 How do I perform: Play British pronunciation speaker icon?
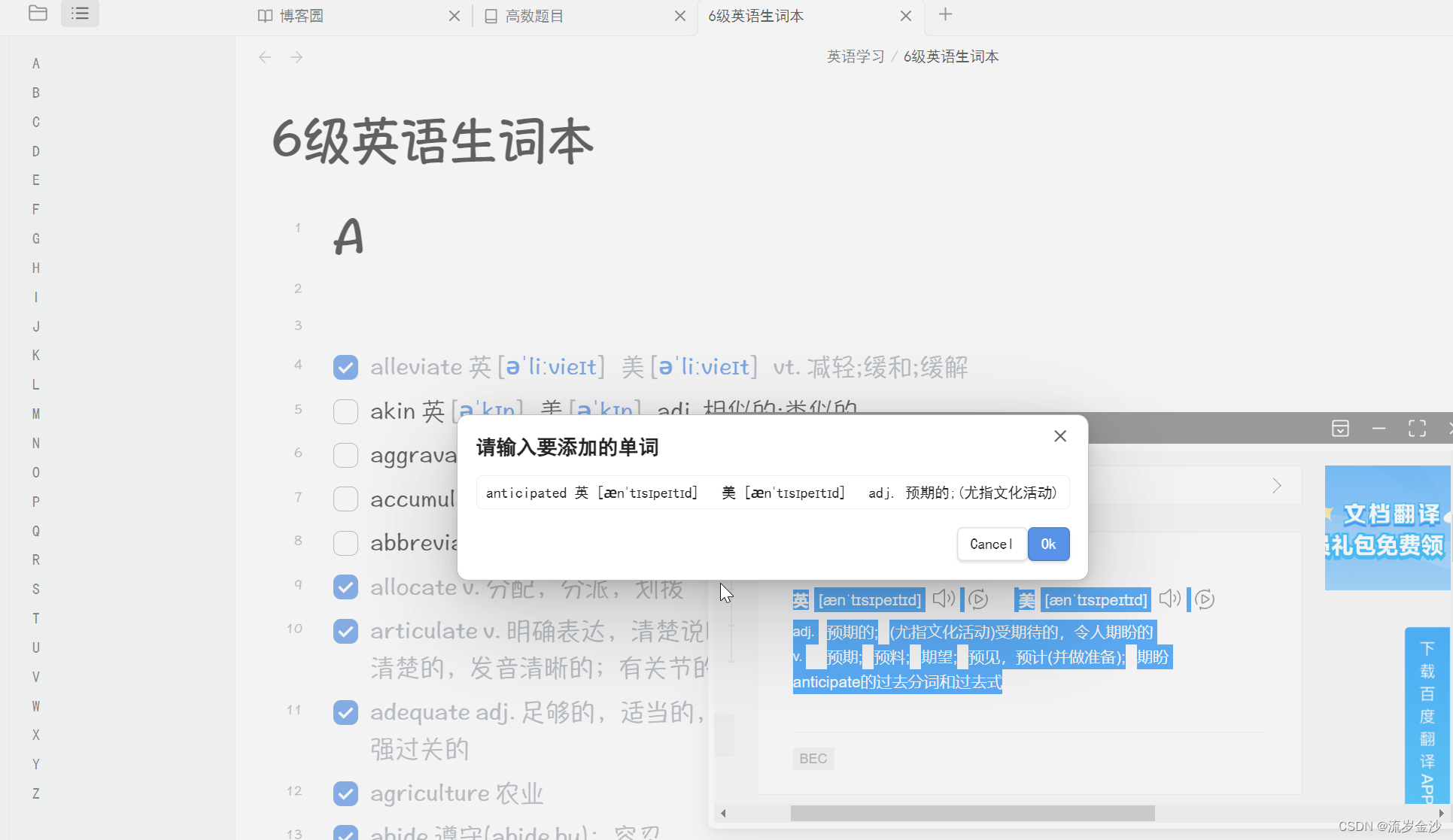click(944, 599)
